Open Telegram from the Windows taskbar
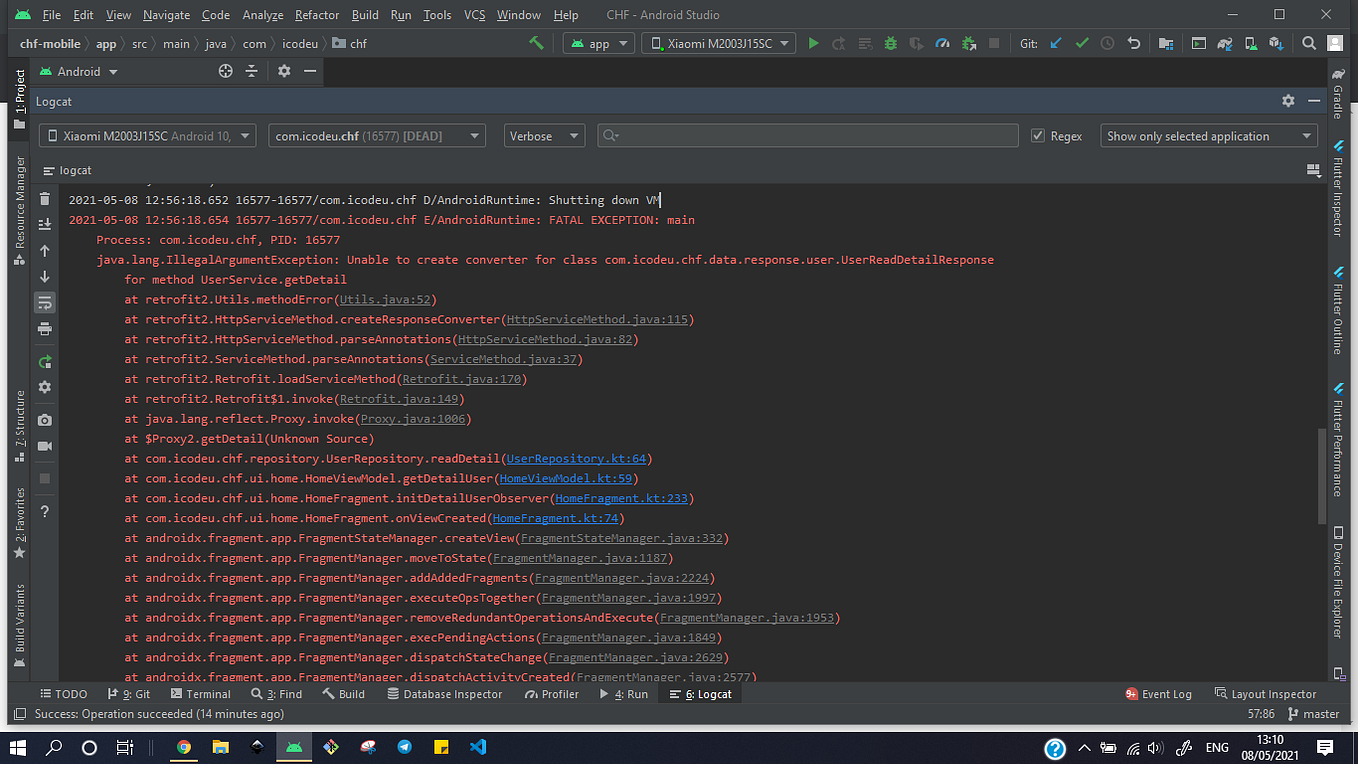The image size is (1358, 764). click(x=404, y=747)
